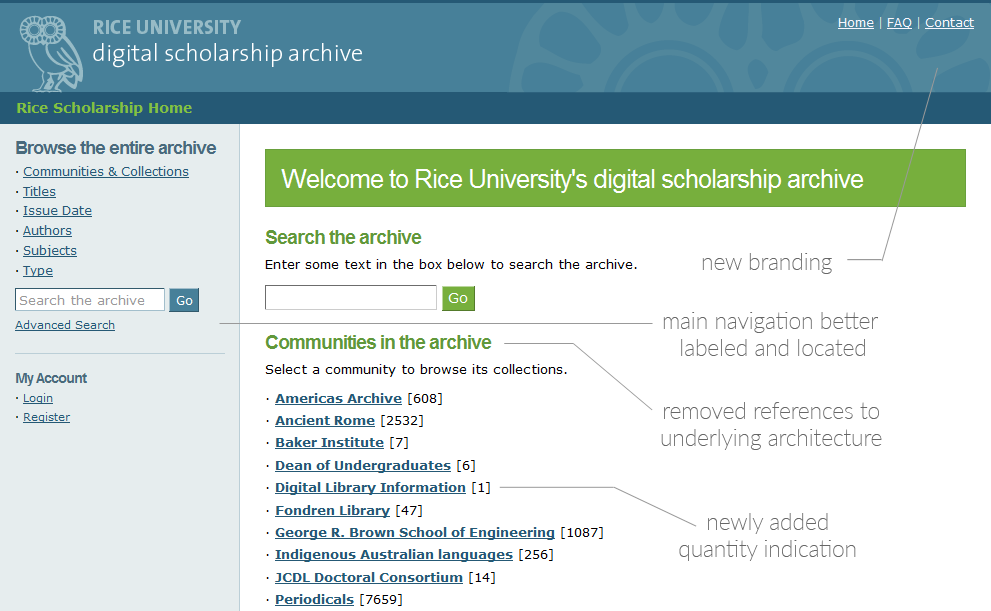Open George R. Brown School of Engineering
991x611 pixels.
click(415, 533)
